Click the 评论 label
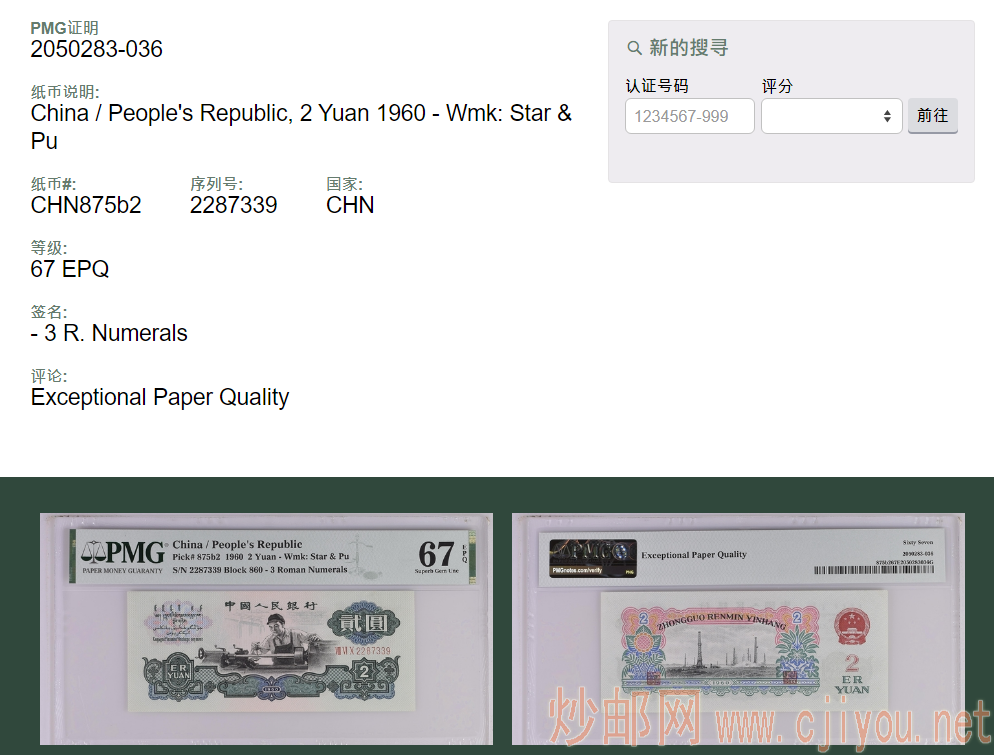The height and width of the screenshot is (755, 994). [49, 377]
